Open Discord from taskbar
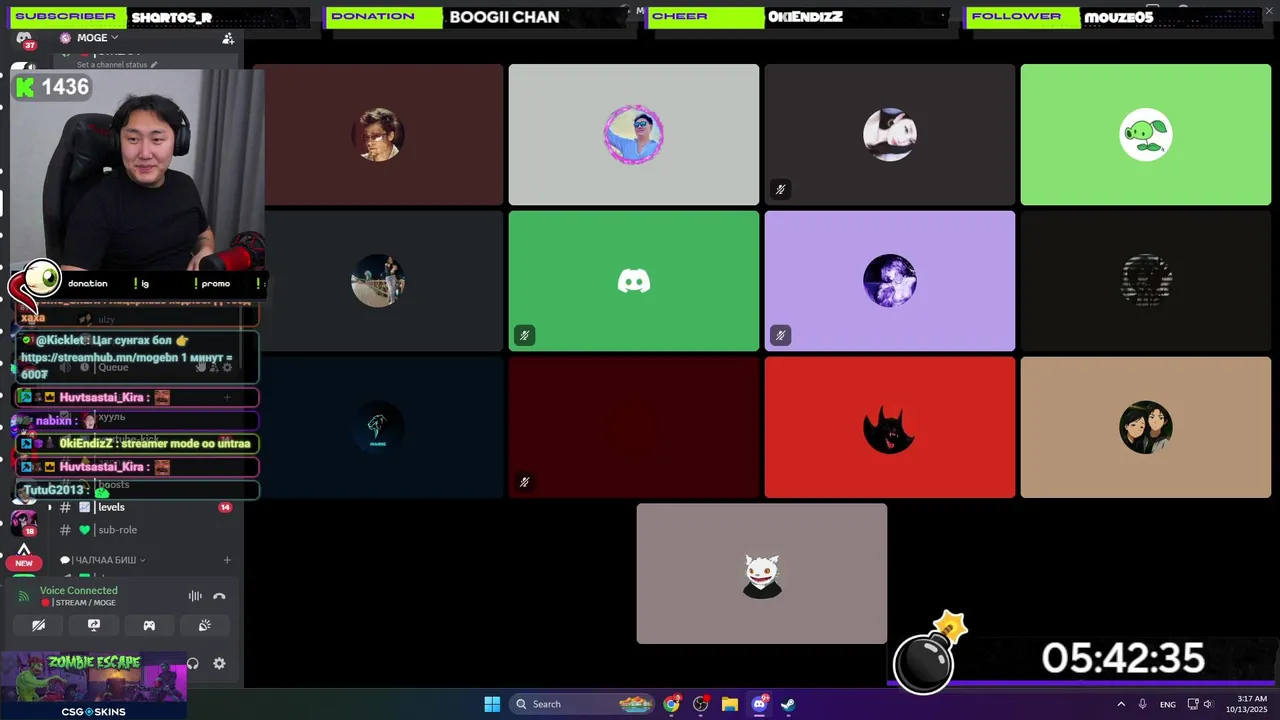This screenshot has height=720, width=1280. coord(759,704)
